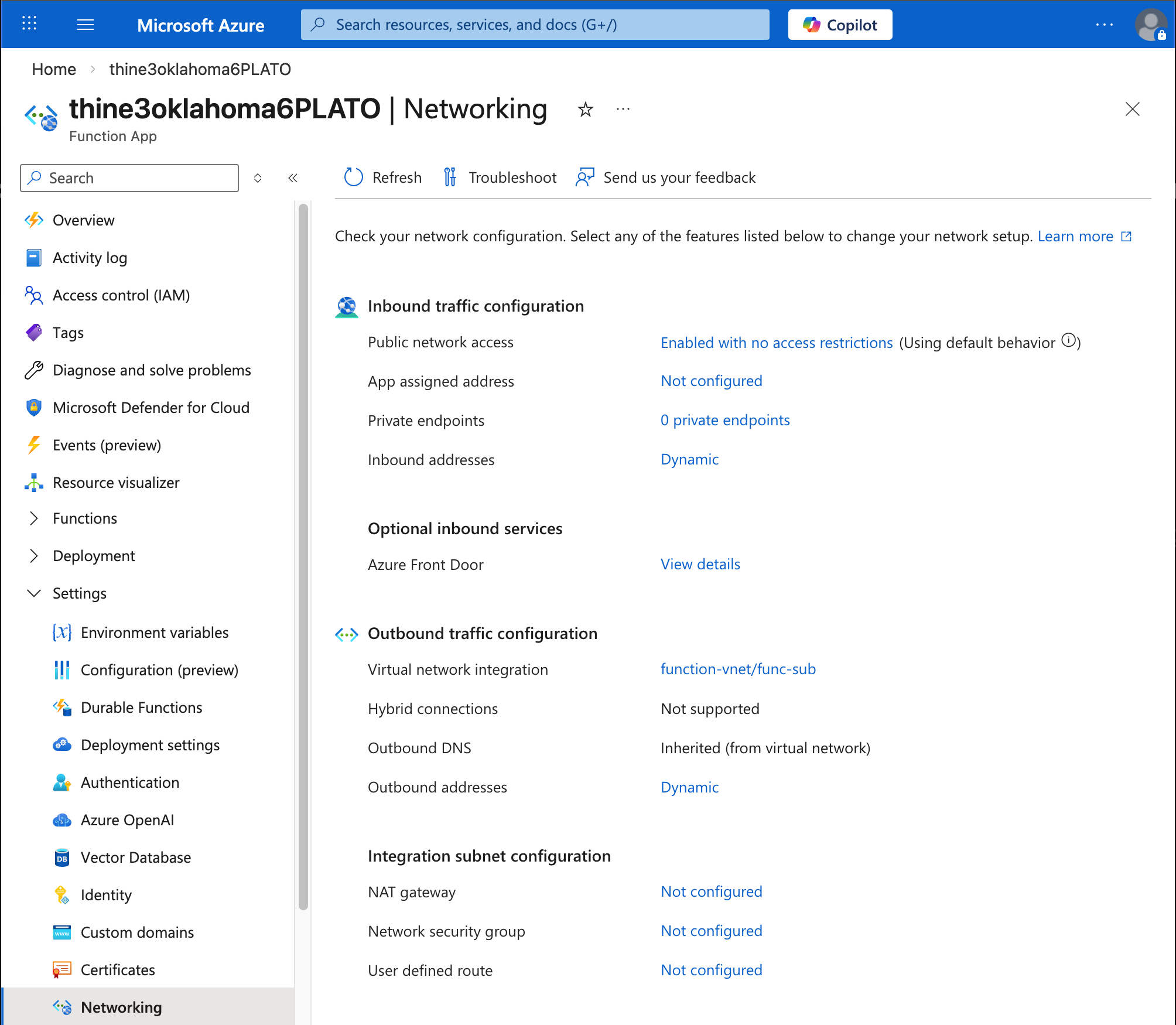Image resolution: width=1176 pixels, height=1025 pixels.
Task: Select Identity in the Settings menu
Action: click(106, 895)
